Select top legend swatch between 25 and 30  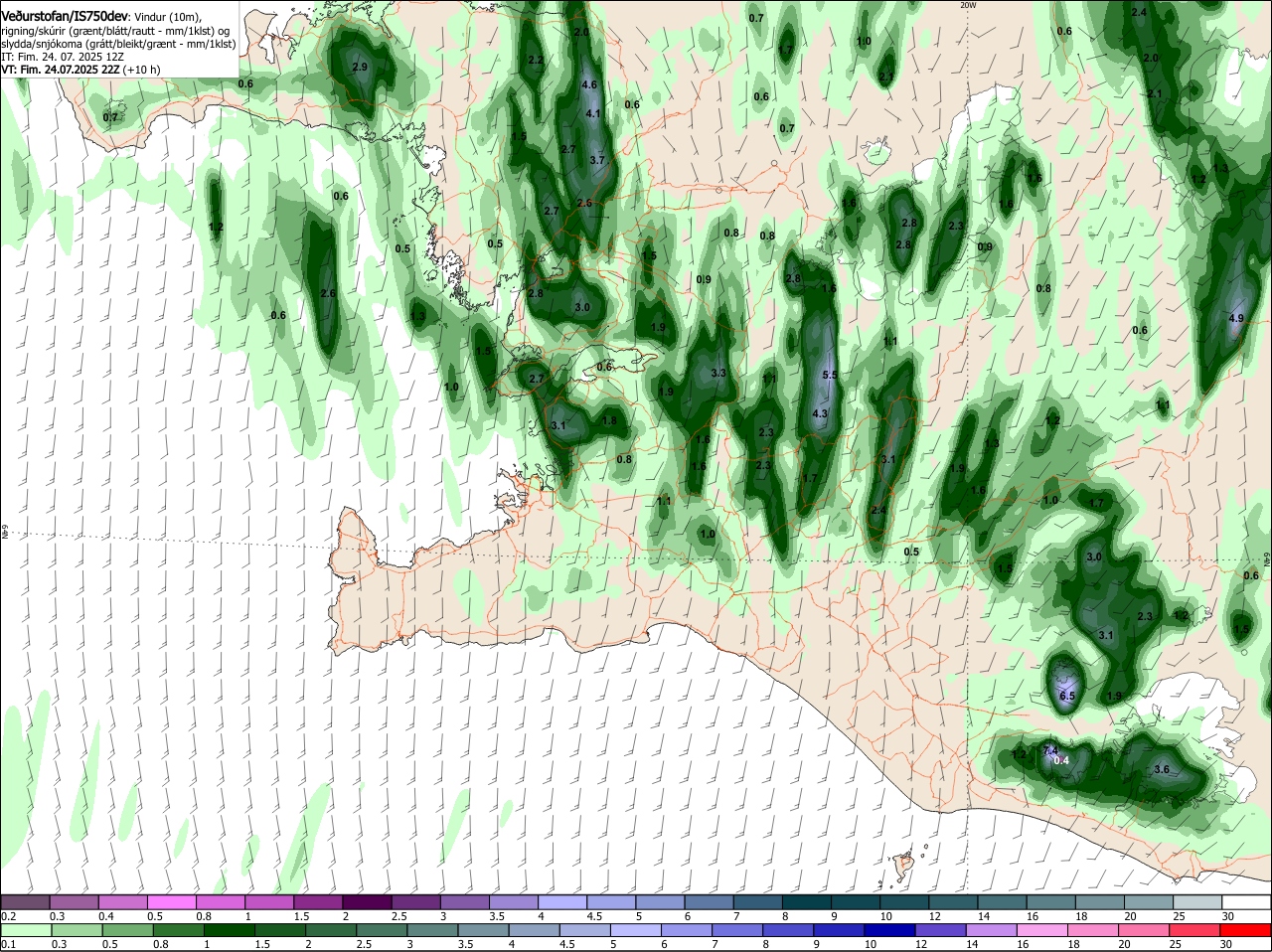(1195, 902)
